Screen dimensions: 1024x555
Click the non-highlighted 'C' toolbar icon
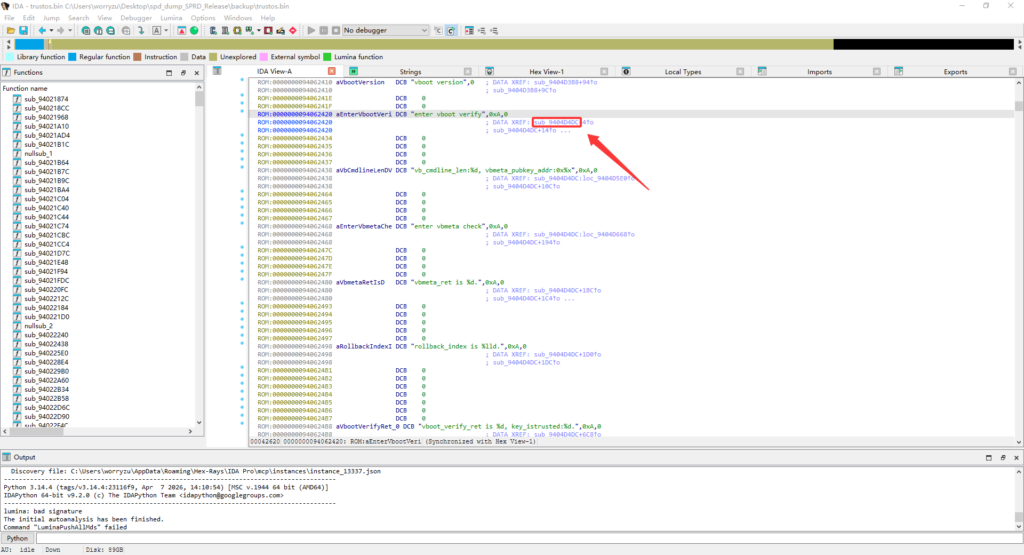point(438,31)
